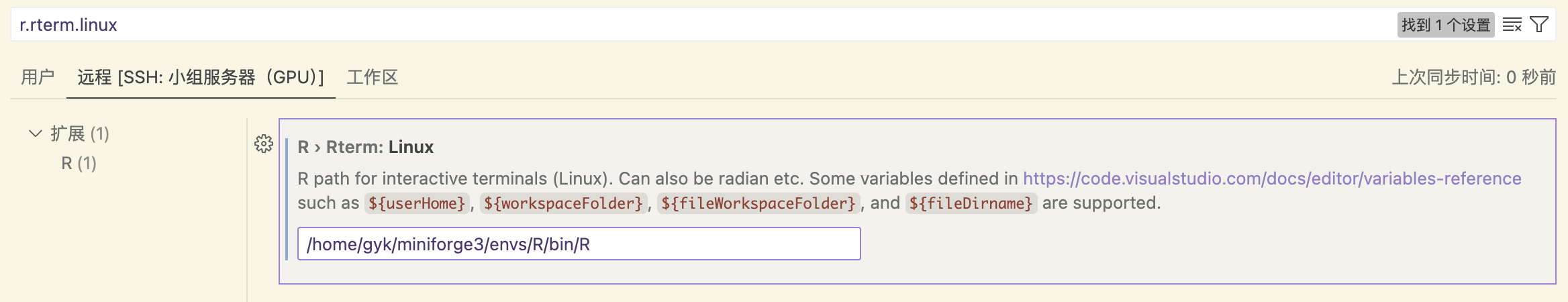This screenshot has height=302, width=1568.
Task: Click the 找到 1 个设置 result badge
Action: pos(1446,25)
